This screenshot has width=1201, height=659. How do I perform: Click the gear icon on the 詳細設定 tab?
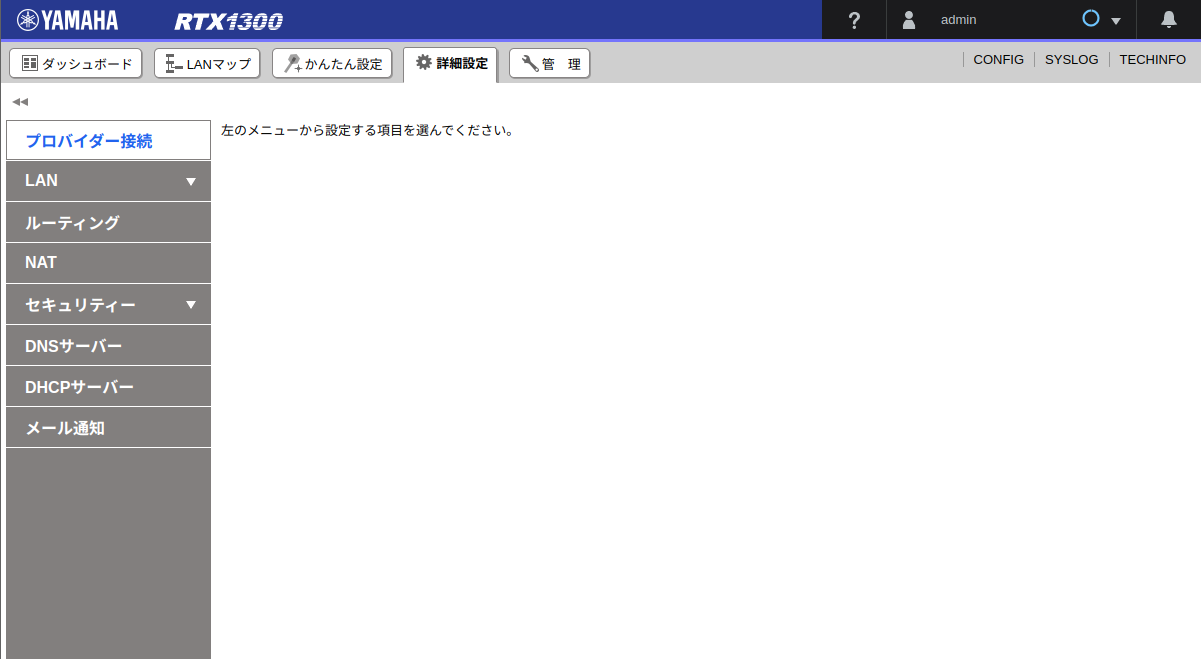[425, 62]
